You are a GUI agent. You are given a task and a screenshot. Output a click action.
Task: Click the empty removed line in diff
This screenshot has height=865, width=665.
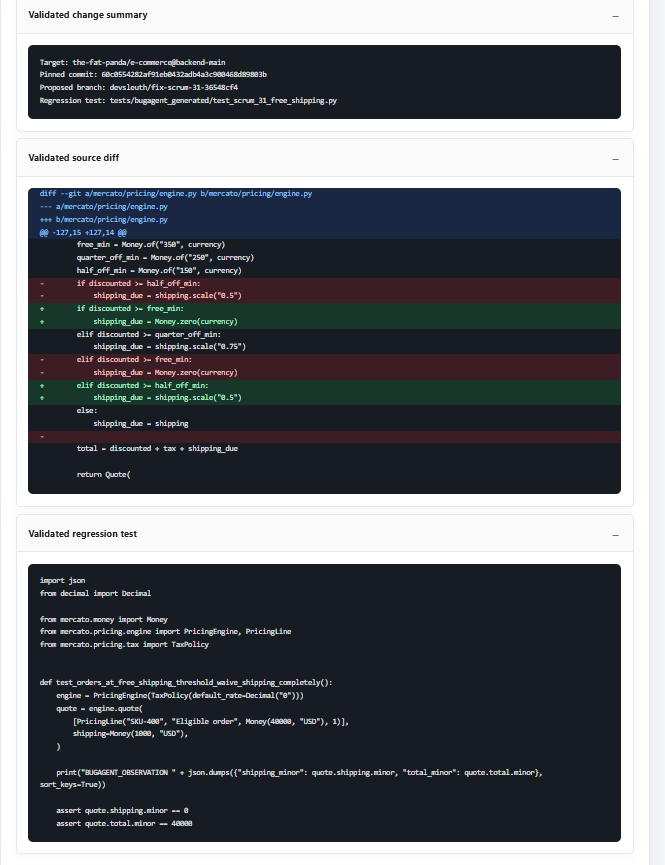[x=324, y=437]
